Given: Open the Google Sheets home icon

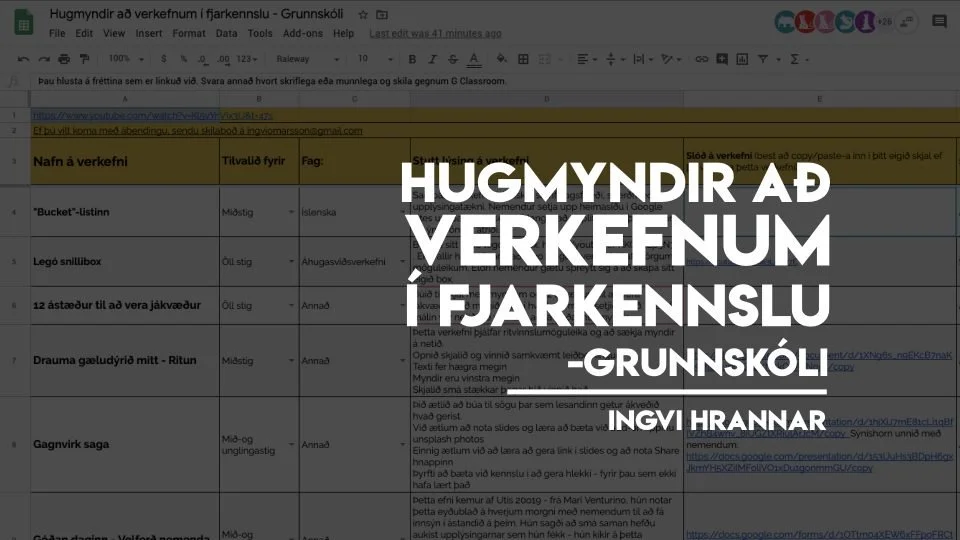Looking at the screenshot, I should point(23,22).
